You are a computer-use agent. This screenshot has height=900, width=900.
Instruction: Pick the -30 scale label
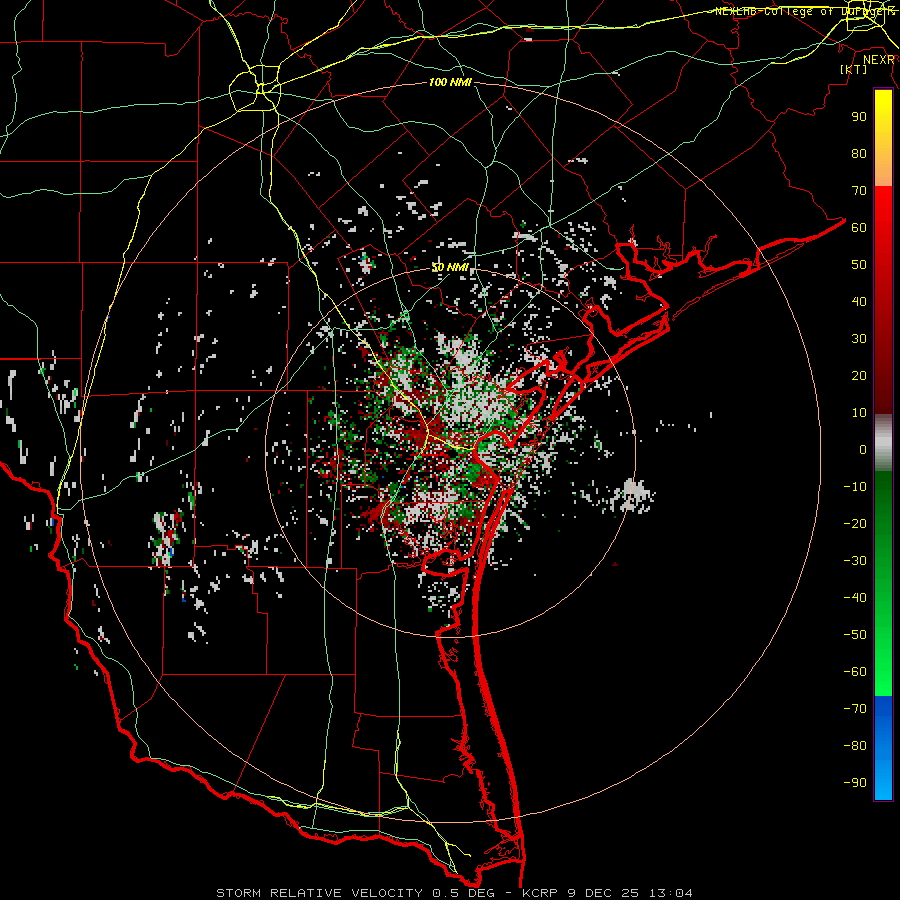point(855,561)
